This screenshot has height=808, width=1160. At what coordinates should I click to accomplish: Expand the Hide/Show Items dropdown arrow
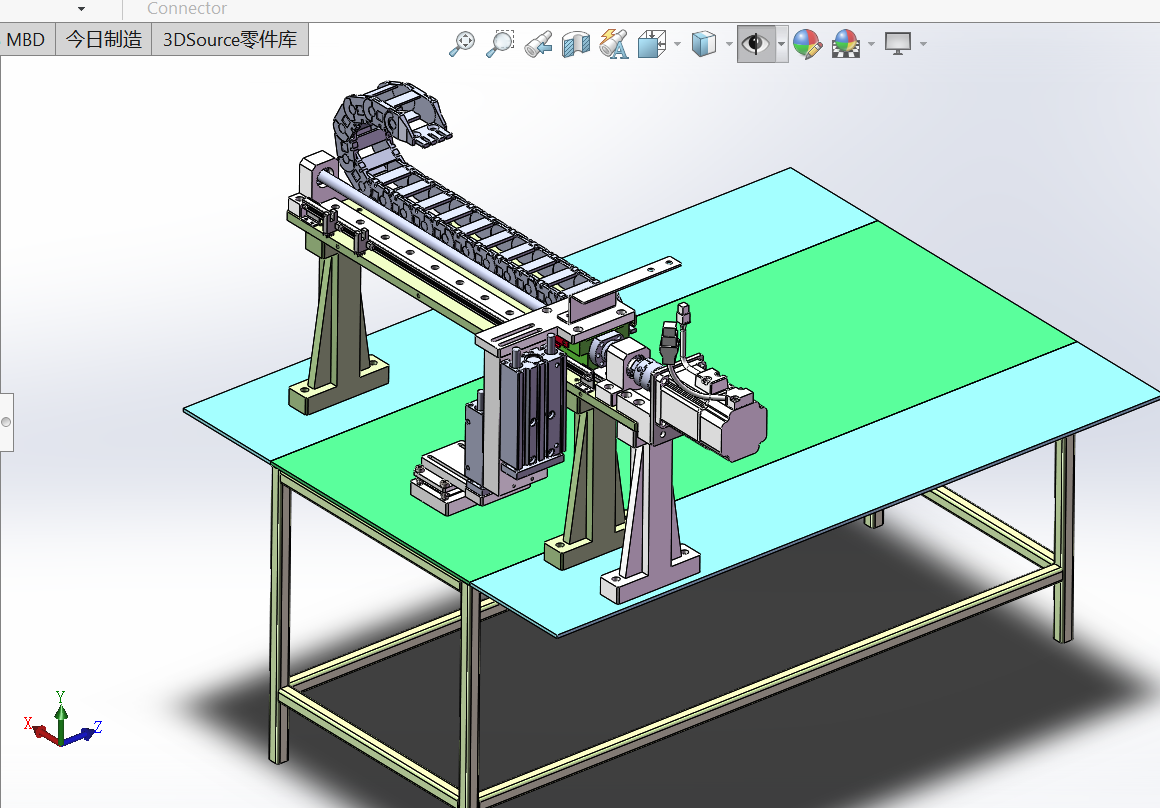click(x=781, y=44)
